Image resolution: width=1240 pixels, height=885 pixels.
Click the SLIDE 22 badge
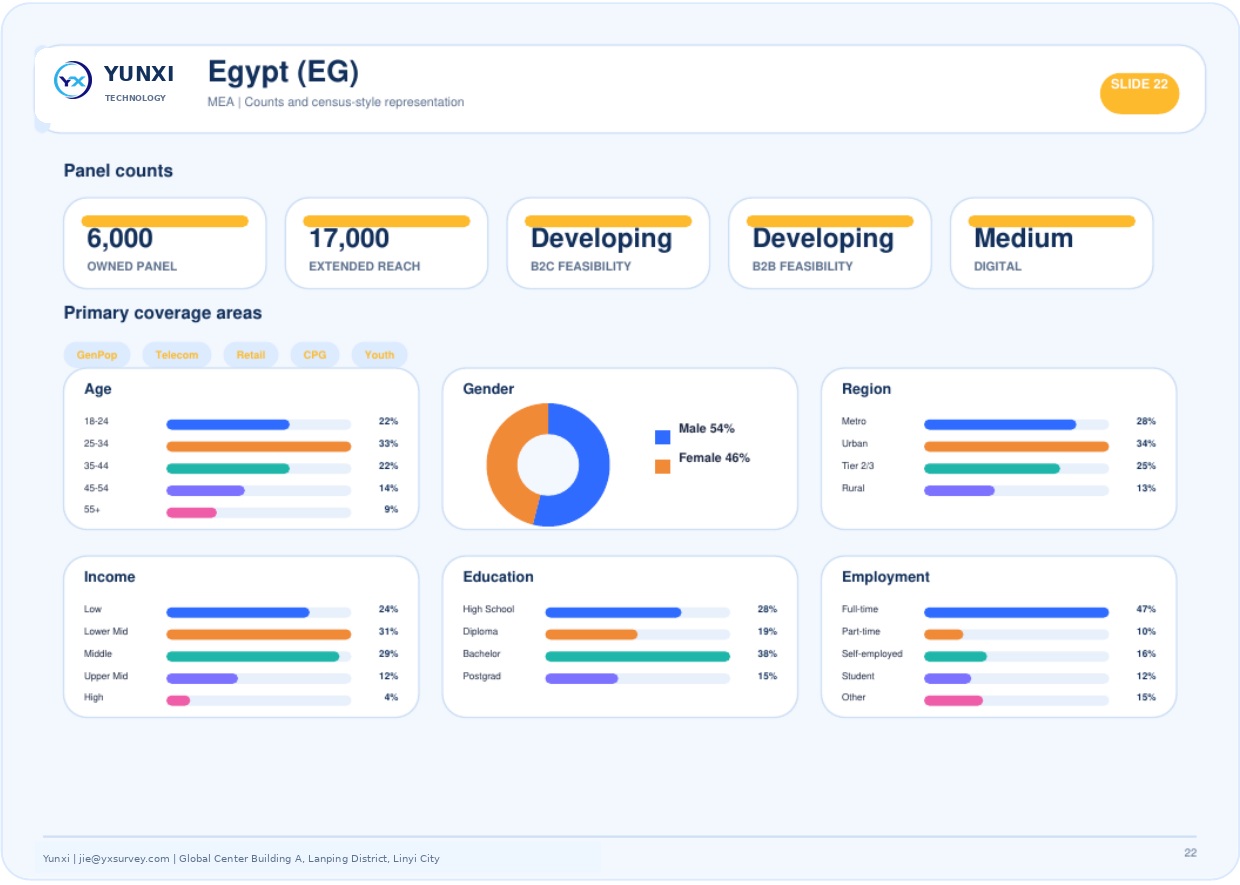1139,92
